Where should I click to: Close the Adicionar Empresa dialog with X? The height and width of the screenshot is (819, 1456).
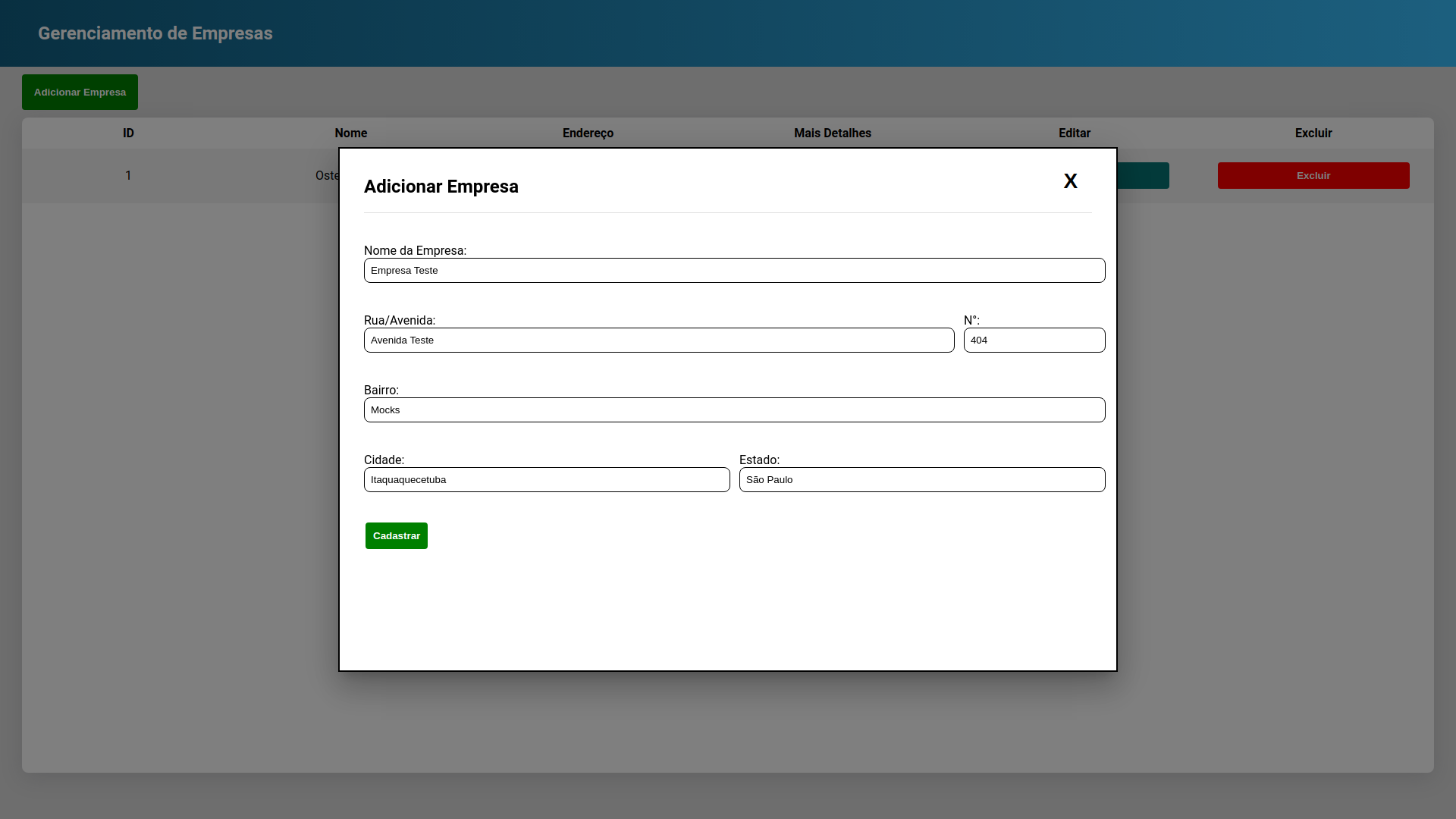tap(1070, 180)
